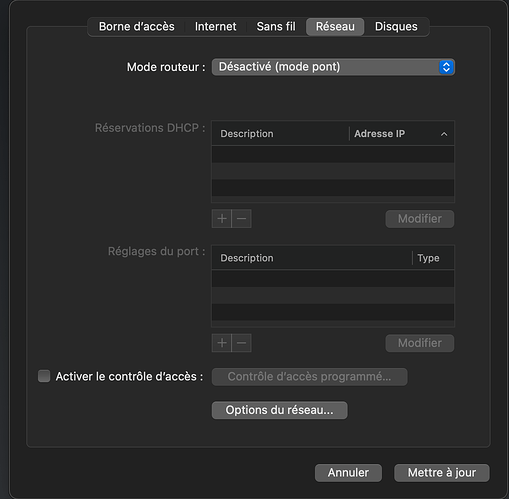Click the blue Mode routeur stepper arrows
The image size is (509, 499).
tap(446, 67)
